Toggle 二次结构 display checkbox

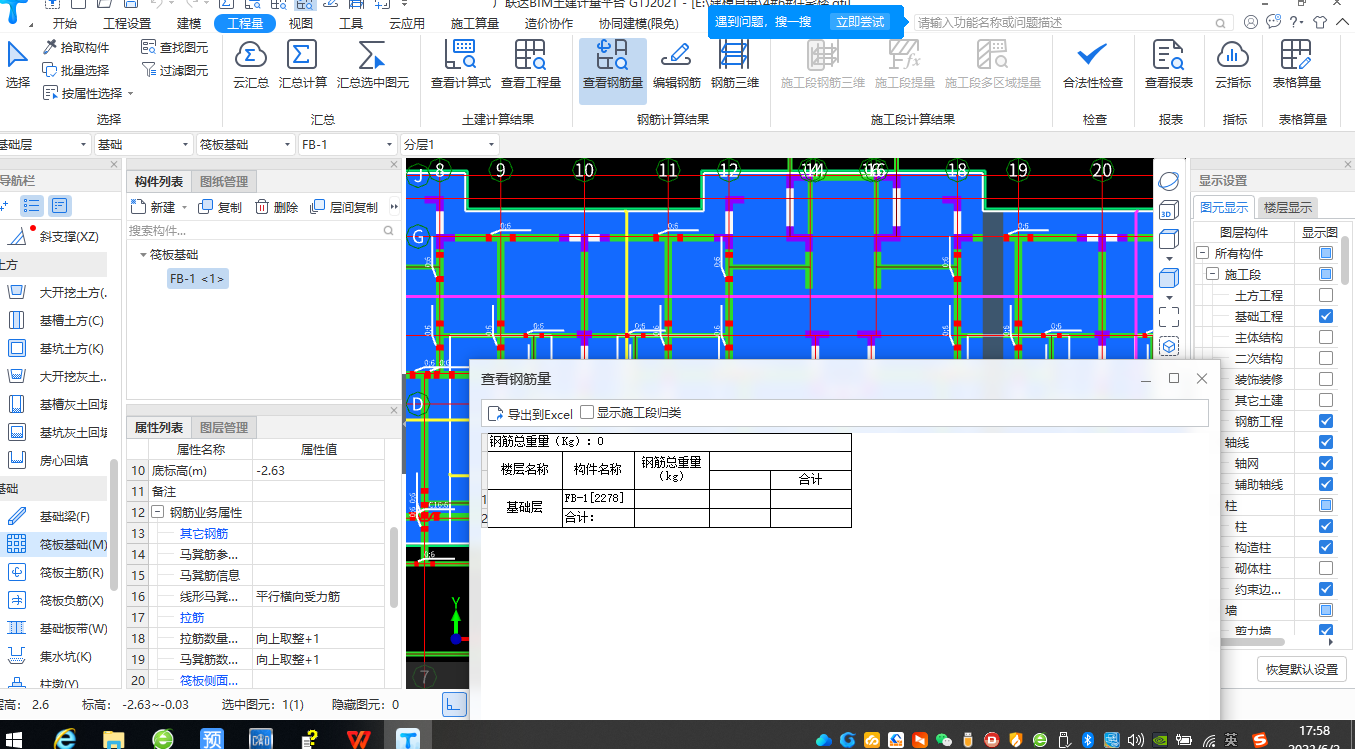pos(1325,358)
